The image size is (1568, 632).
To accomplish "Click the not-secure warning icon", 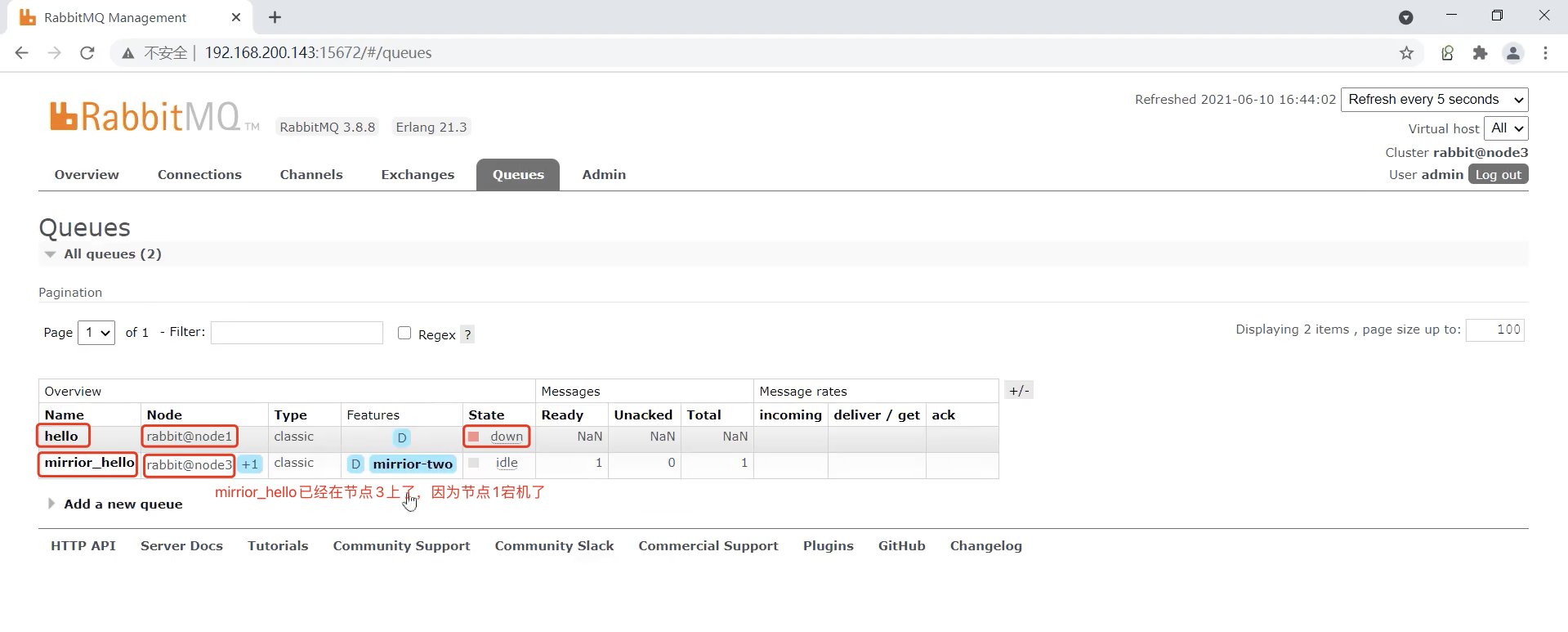I will 127,53.
